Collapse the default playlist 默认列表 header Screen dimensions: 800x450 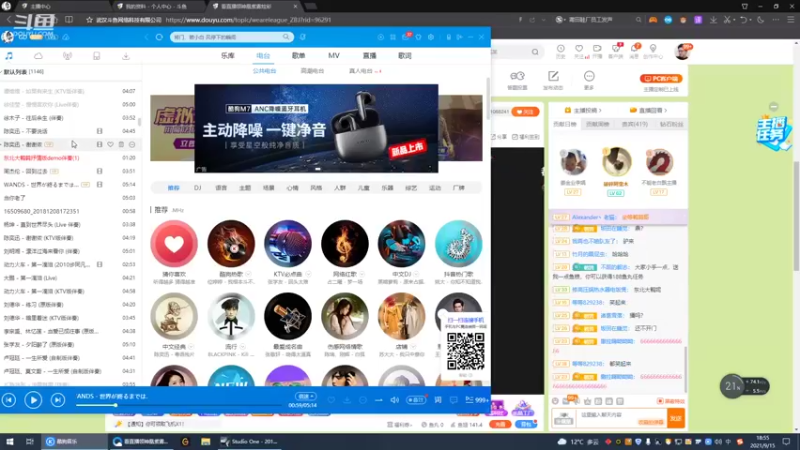(23, 72)
